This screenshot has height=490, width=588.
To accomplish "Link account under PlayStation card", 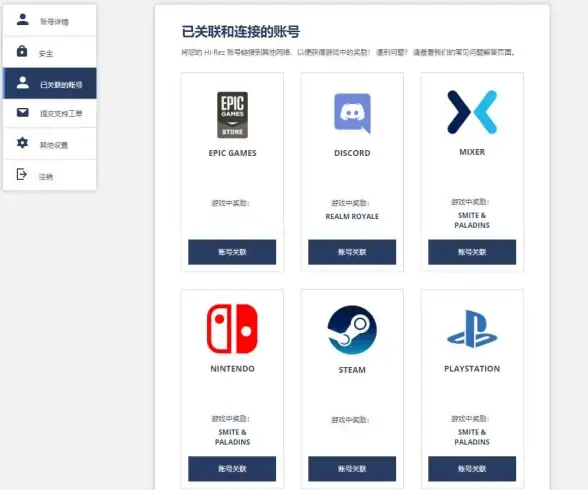I will (x=472, y=469).
